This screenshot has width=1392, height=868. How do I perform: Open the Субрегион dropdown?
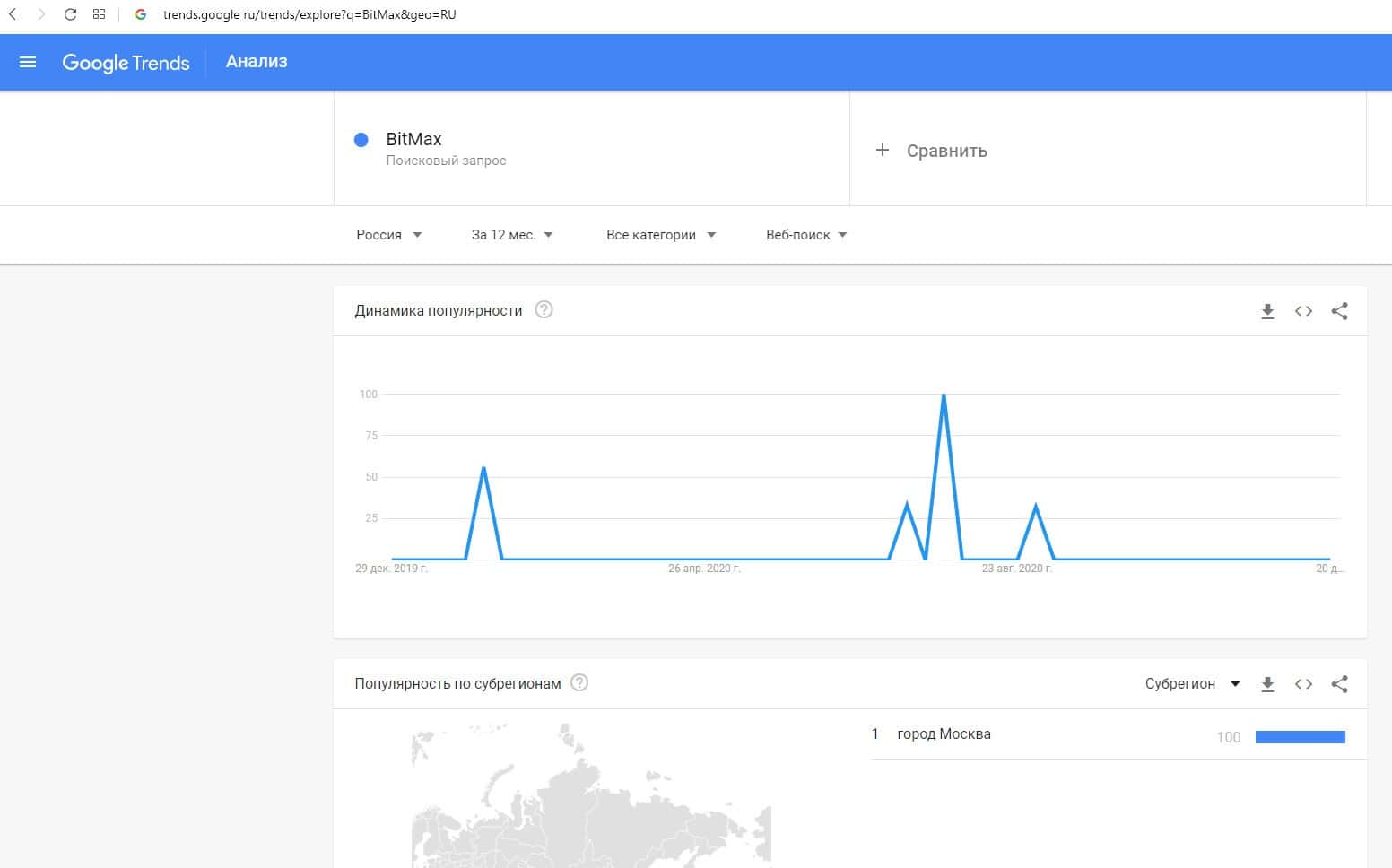pos(1192,684)
